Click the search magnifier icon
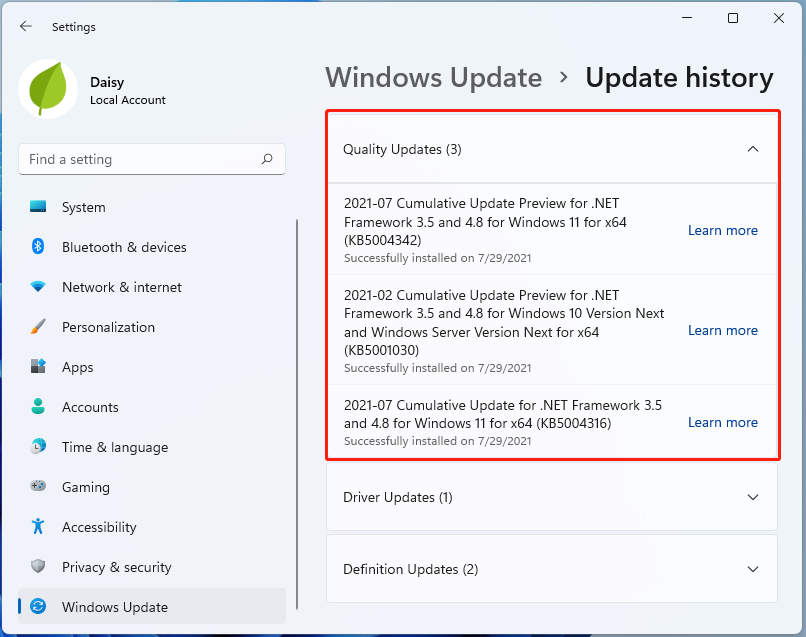This screenshot has width=806, height=637. (x=267, y=159)
